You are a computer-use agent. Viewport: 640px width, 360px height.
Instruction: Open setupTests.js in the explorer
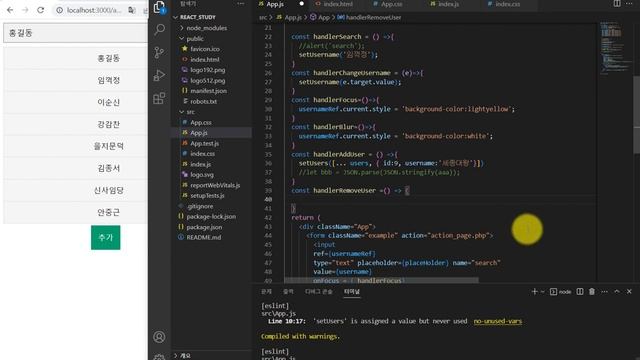click(x=207, y=196)
